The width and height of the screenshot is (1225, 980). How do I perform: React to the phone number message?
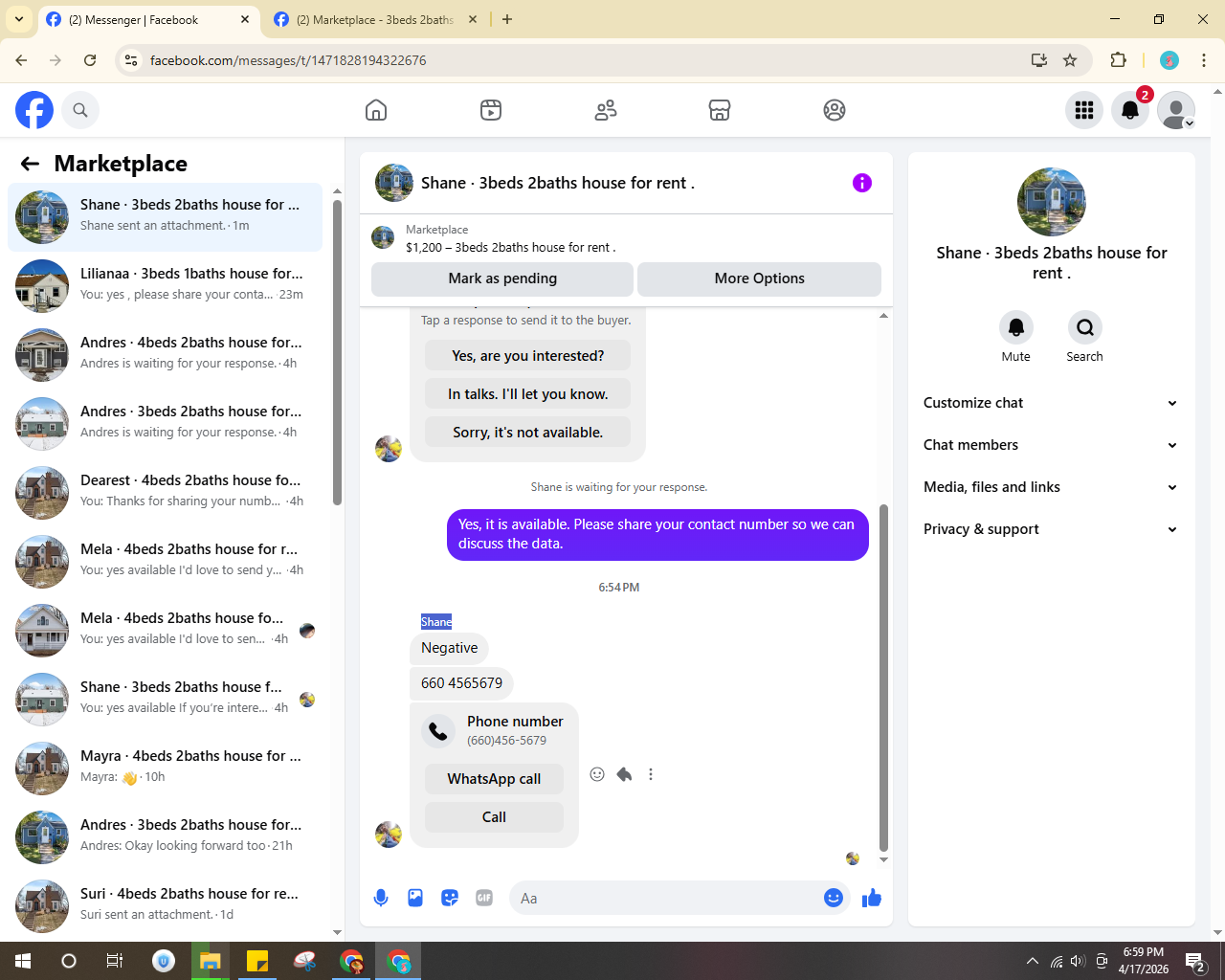pyautogui.click(x=597, y=774)
